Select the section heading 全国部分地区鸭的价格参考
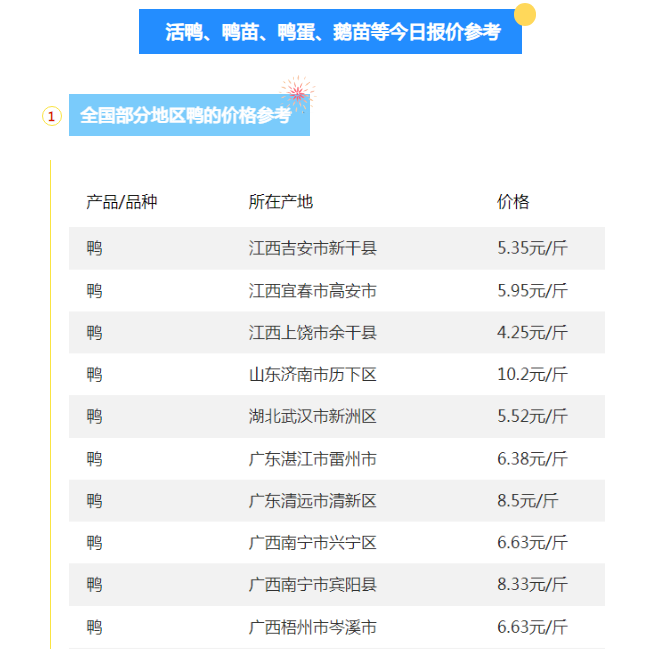The height and width of the screenshot is (649, 645). click(187, 116)
